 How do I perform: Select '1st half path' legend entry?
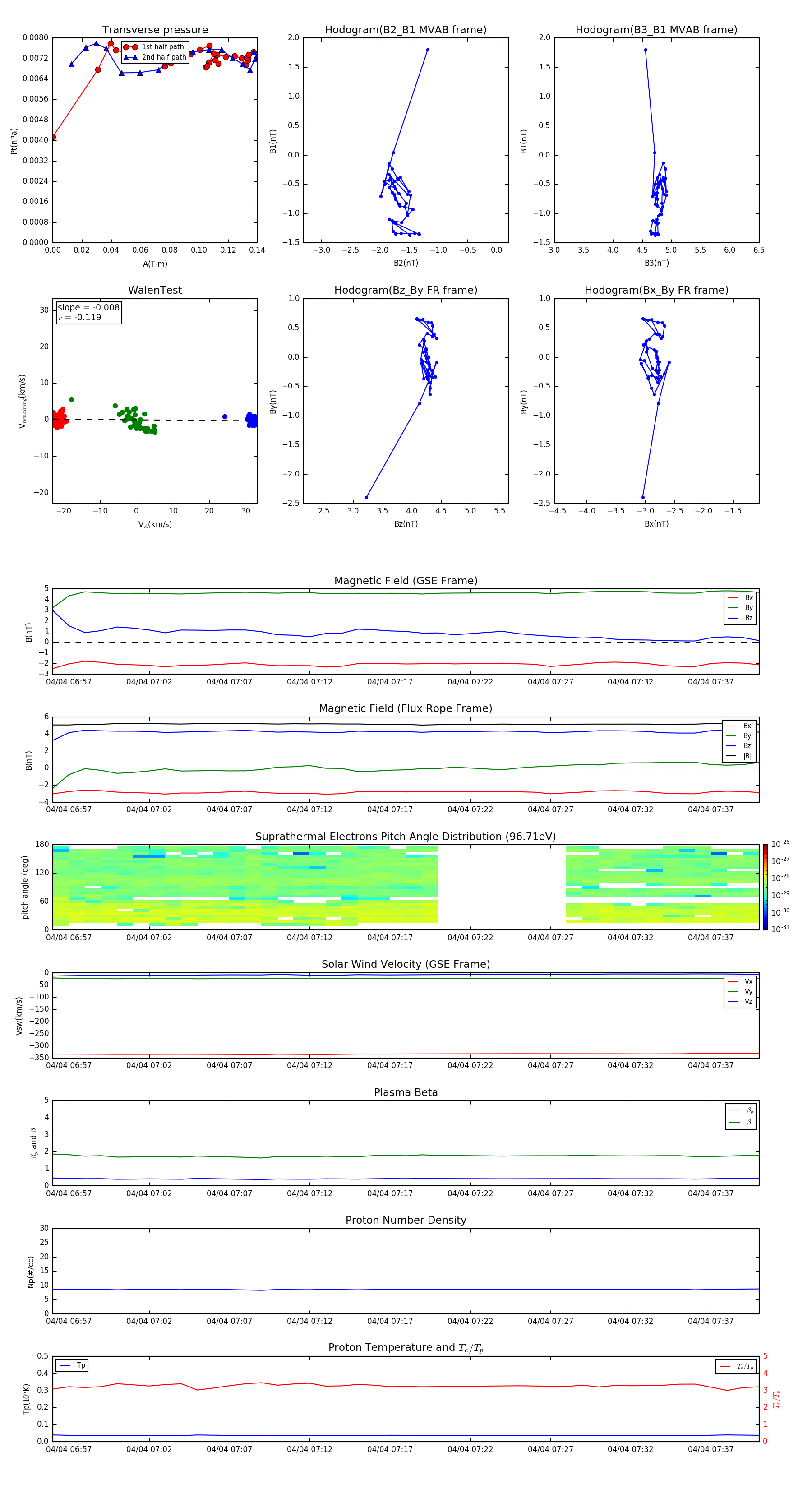(x=155, y=47)
